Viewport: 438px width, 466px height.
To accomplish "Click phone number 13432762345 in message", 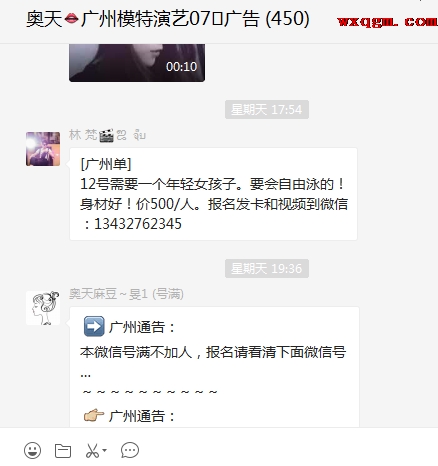I will 138,224.
